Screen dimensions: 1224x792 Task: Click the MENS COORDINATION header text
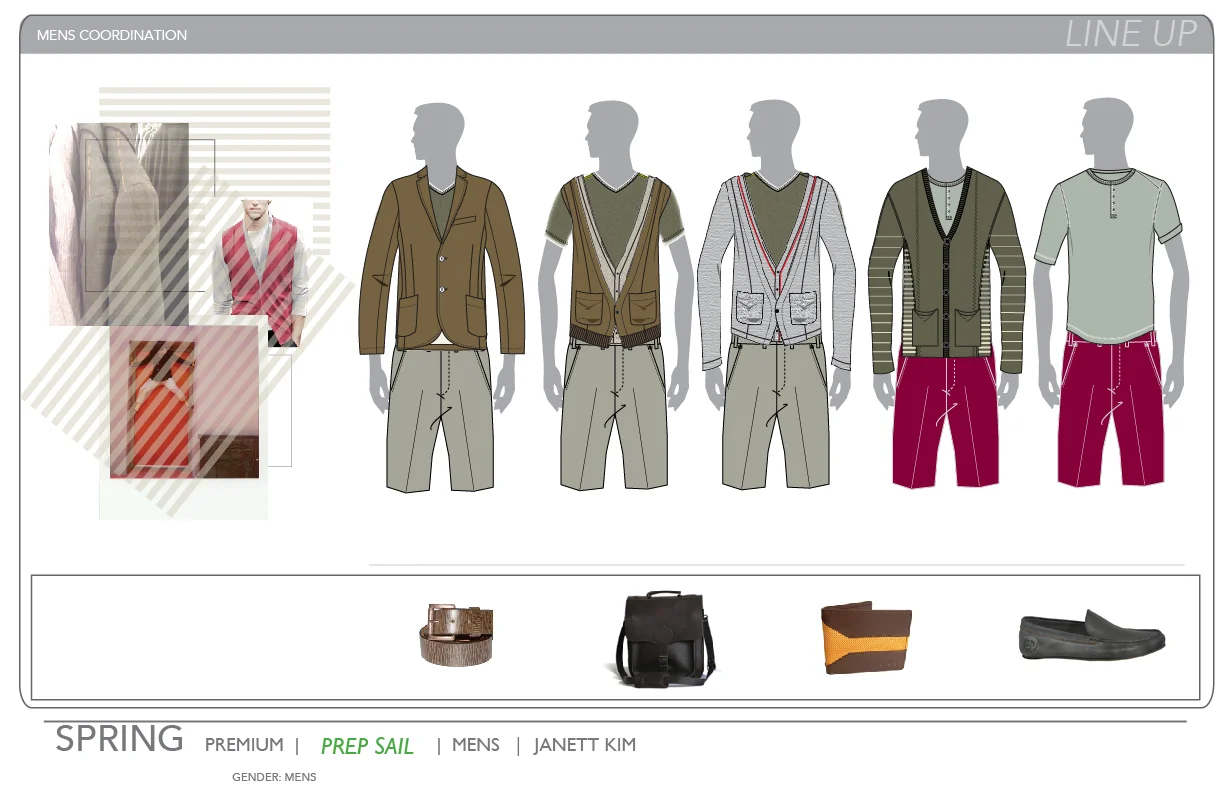(x=112, y=35)
